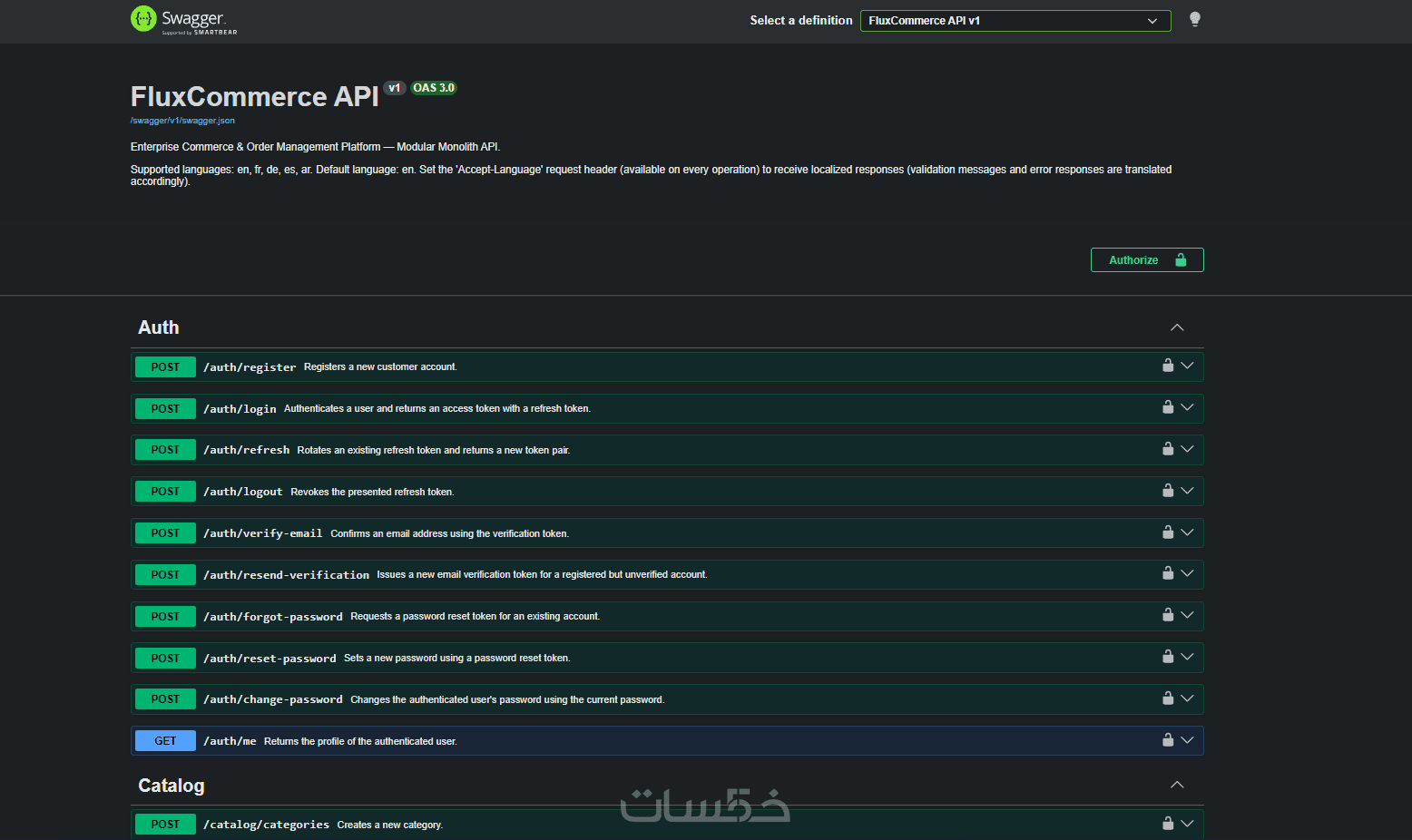The image size is (1412, 840).
Task: Expand the /auth/register operation chevron
Action: (x=1187, y=366)
